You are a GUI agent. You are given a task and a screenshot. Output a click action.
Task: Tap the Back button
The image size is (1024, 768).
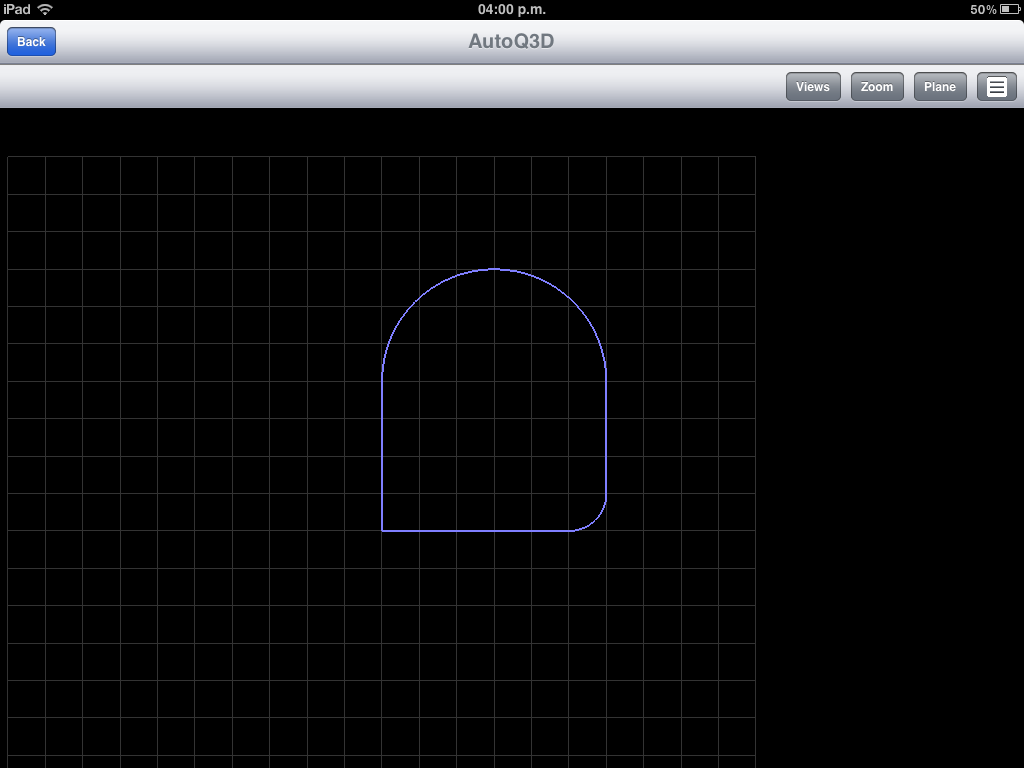coord(31,42)
